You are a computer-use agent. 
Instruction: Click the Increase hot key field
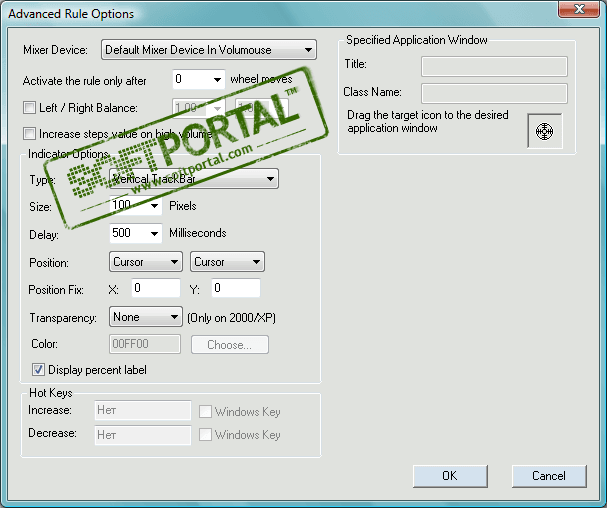coord(143,410)
